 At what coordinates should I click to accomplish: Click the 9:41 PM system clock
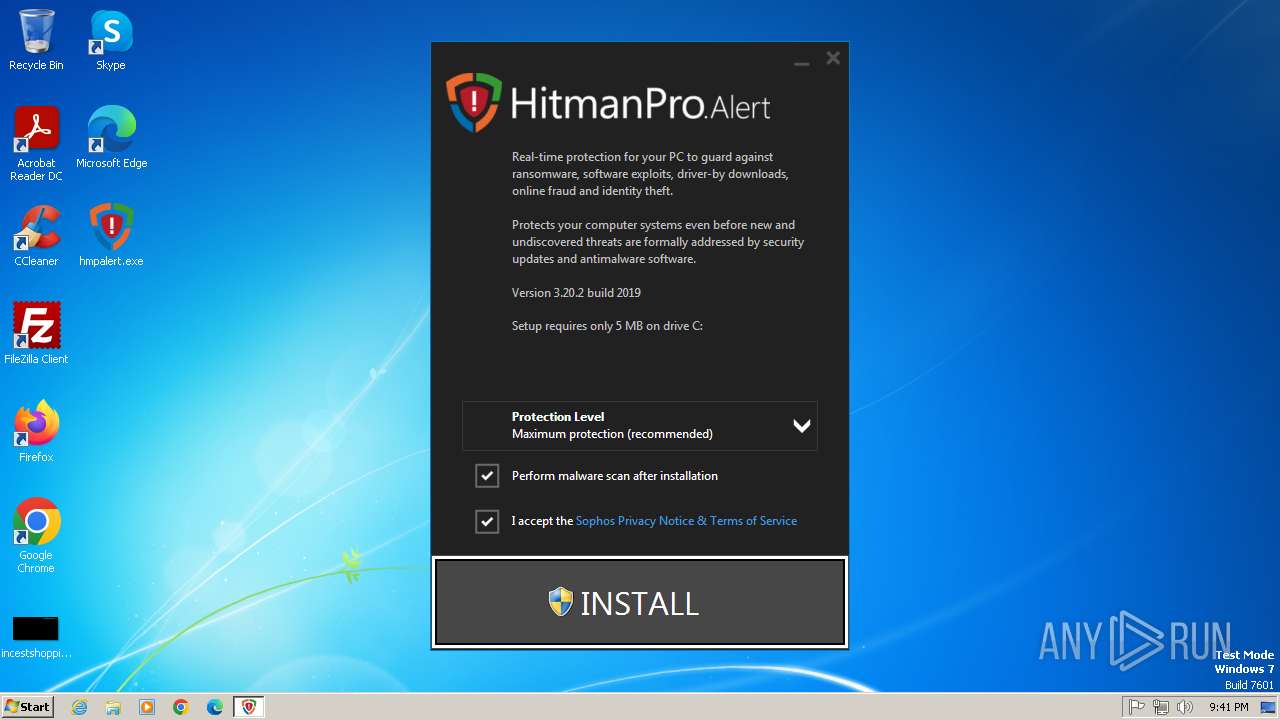pos(1229,707)
